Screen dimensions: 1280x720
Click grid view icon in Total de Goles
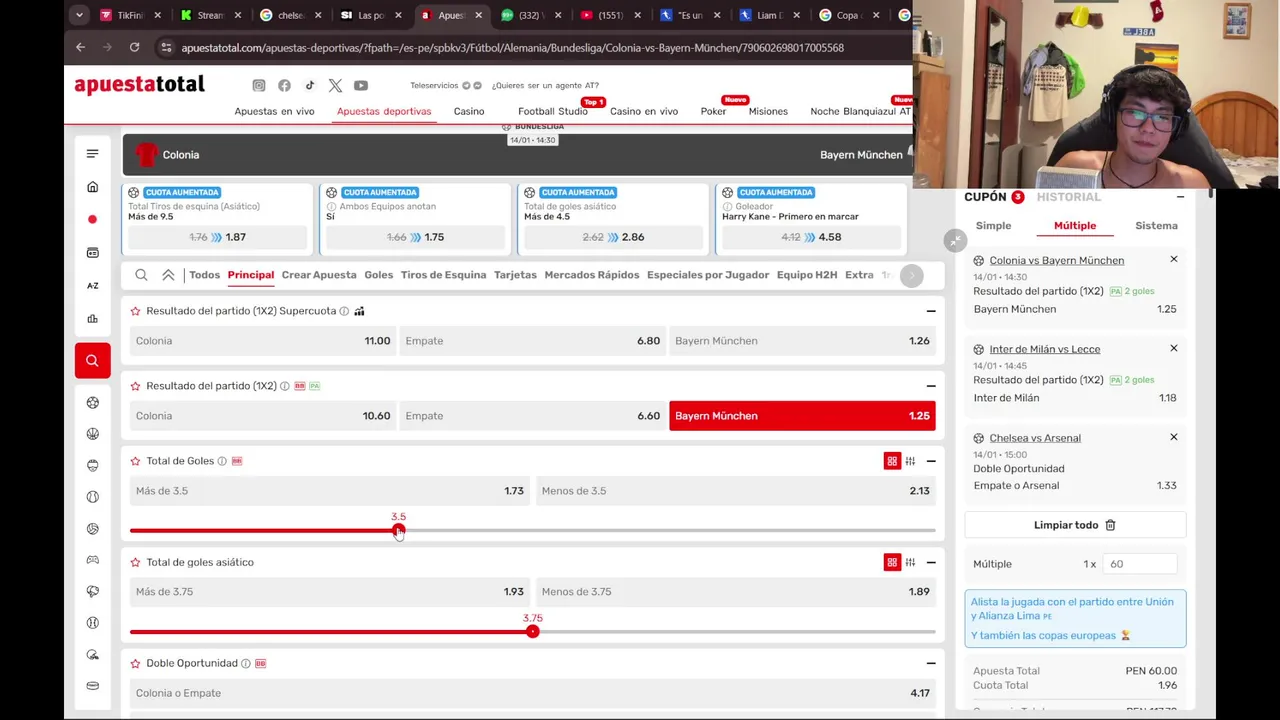point(892,461)
